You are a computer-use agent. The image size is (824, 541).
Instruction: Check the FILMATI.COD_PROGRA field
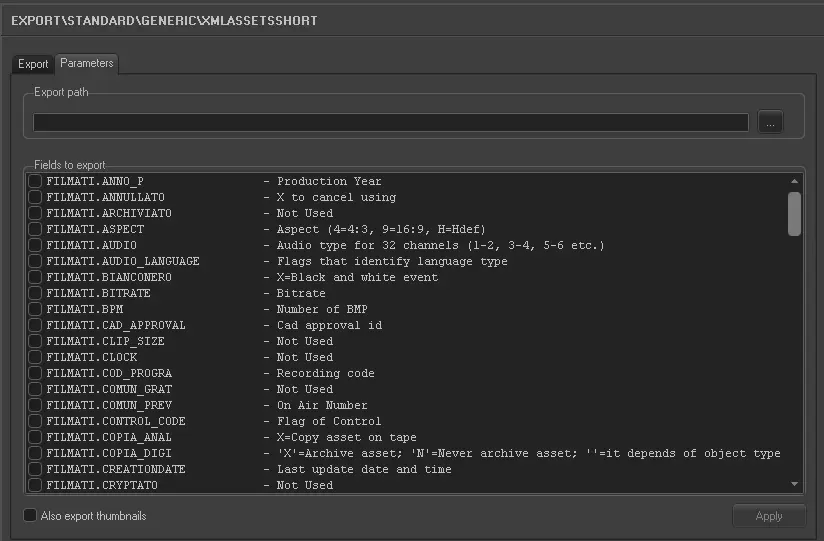click(35, 373)
